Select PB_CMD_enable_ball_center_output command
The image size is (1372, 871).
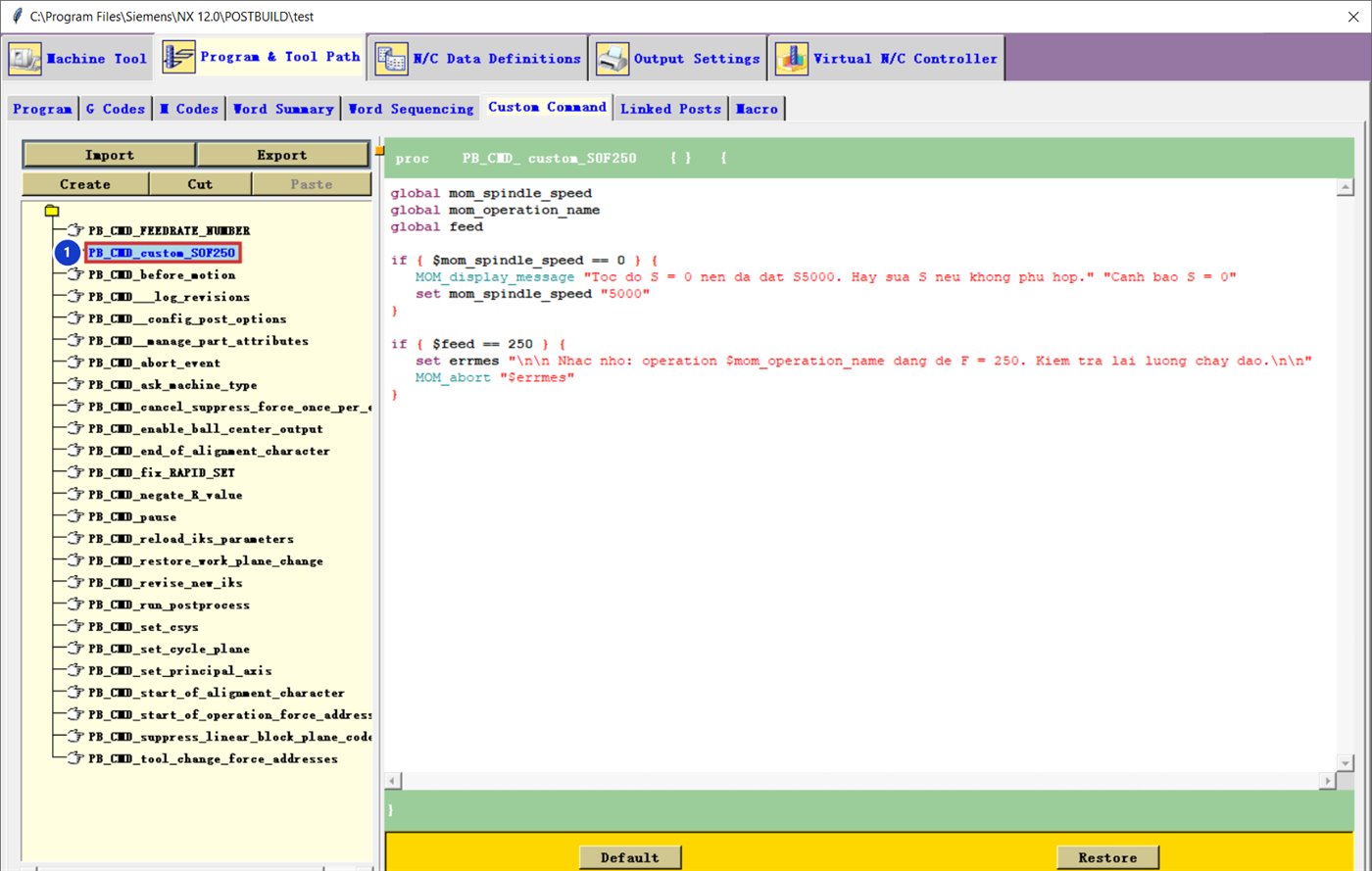tap(206, 429)
